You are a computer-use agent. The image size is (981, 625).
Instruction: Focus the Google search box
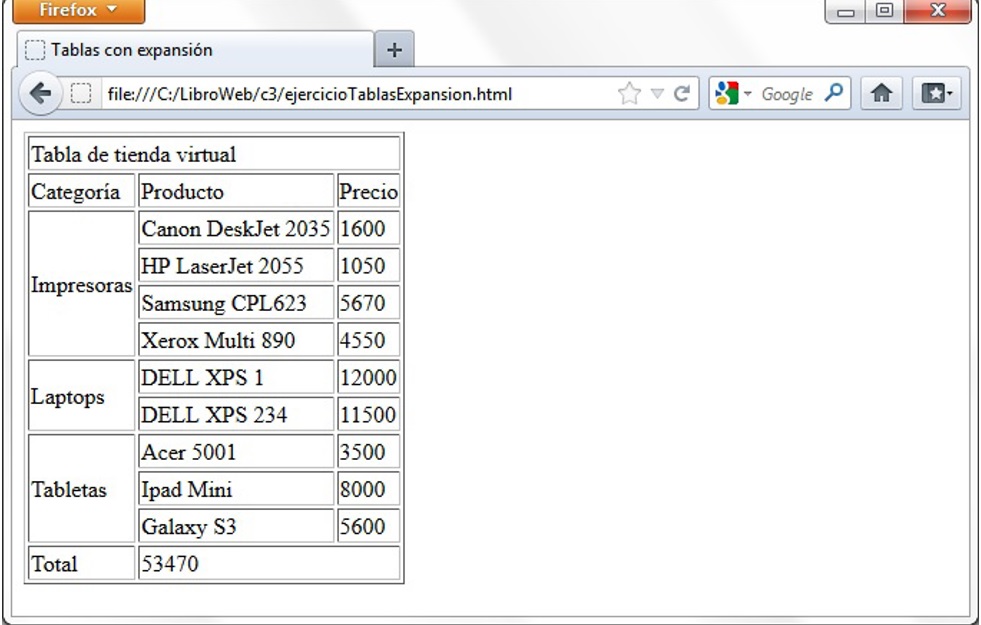(788, 94)
